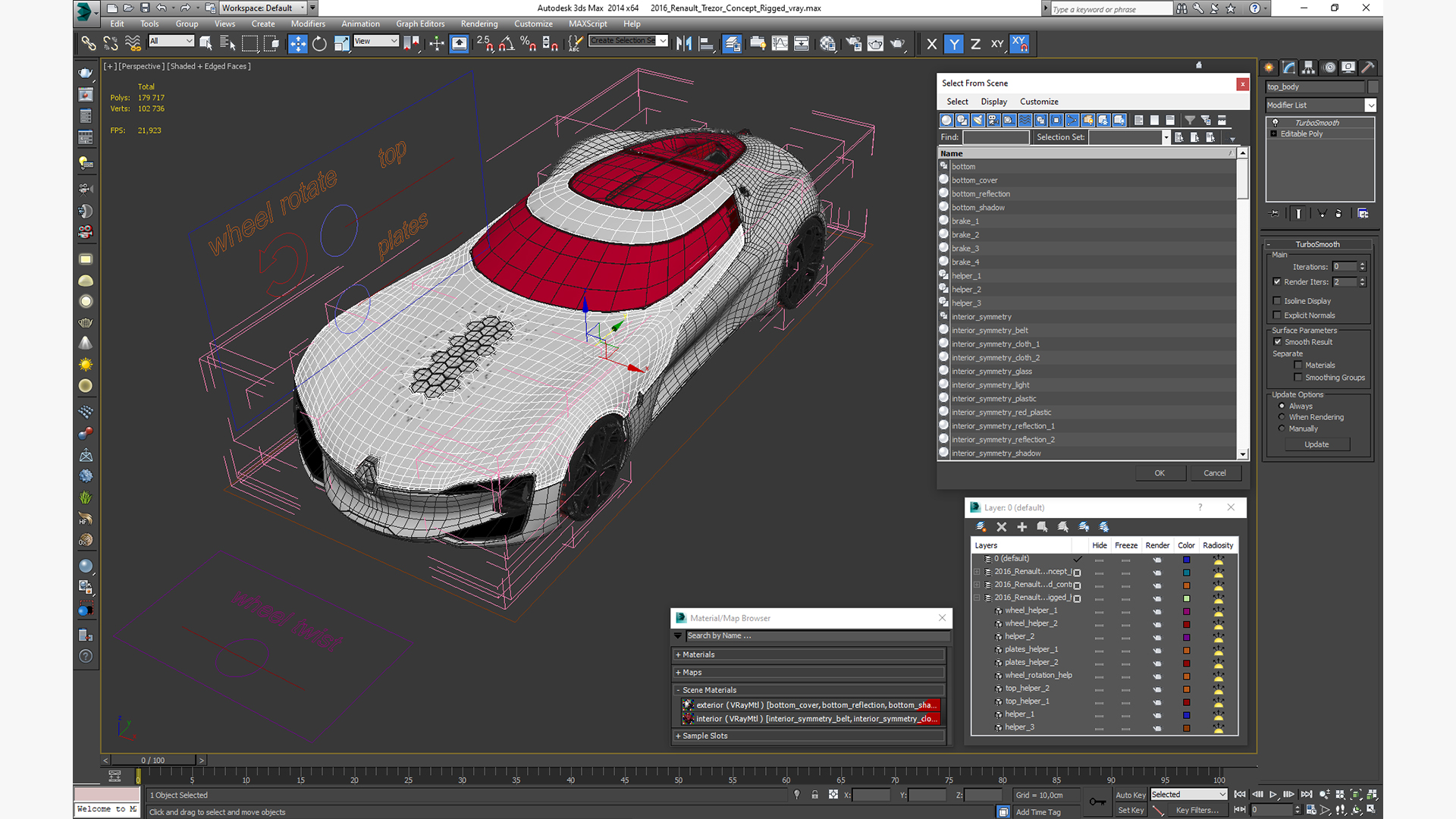The image size is (1456, 819).
Task: Click Create New Layer icon in Layer dialog
Action: [x=981, y=526]
